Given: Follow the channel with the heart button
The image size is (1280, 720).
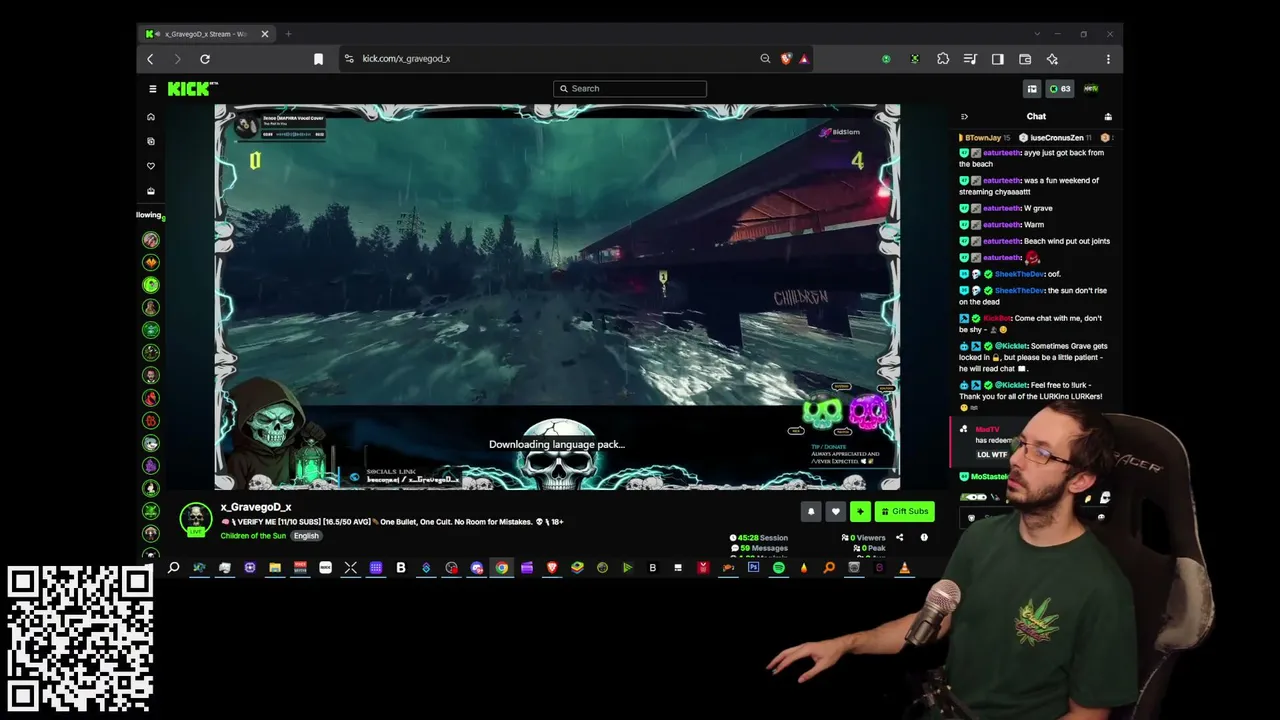Looking at the screenshot, I should coord(836,512).
